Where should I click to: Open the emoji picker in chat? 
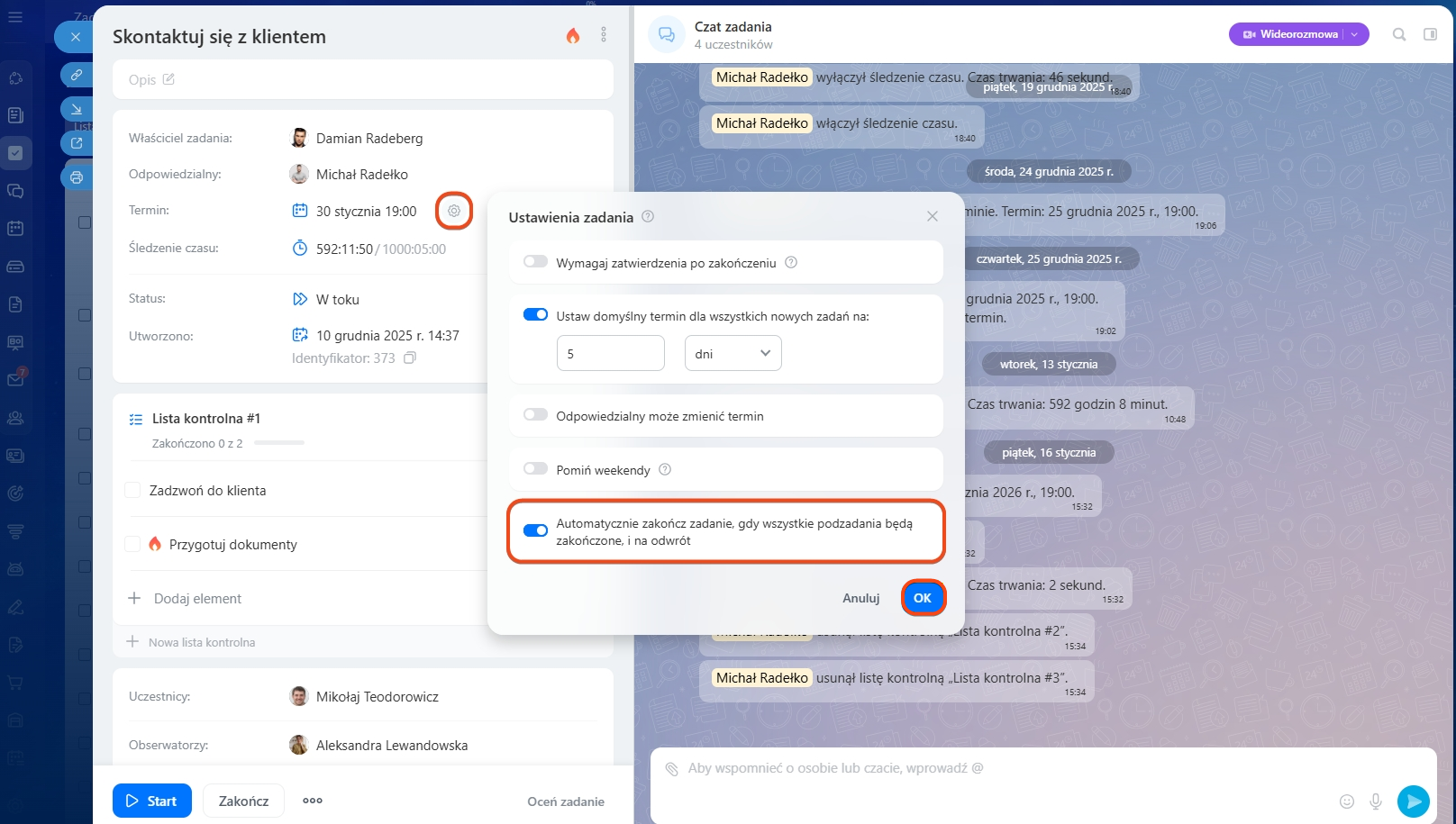pos(1347,801)
